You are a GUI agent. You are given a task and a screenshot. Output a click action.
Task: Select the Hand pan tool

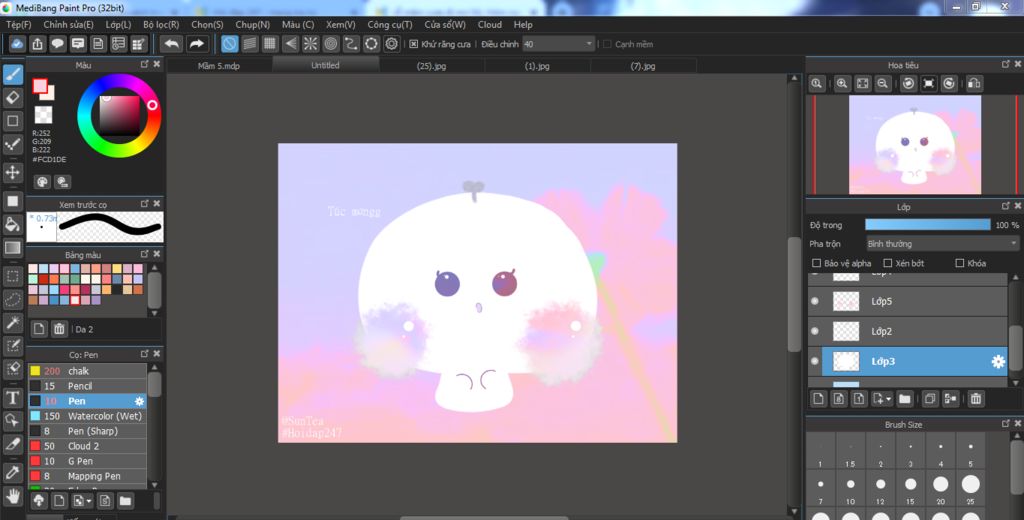pyautogui.click(x=12, y=496)
